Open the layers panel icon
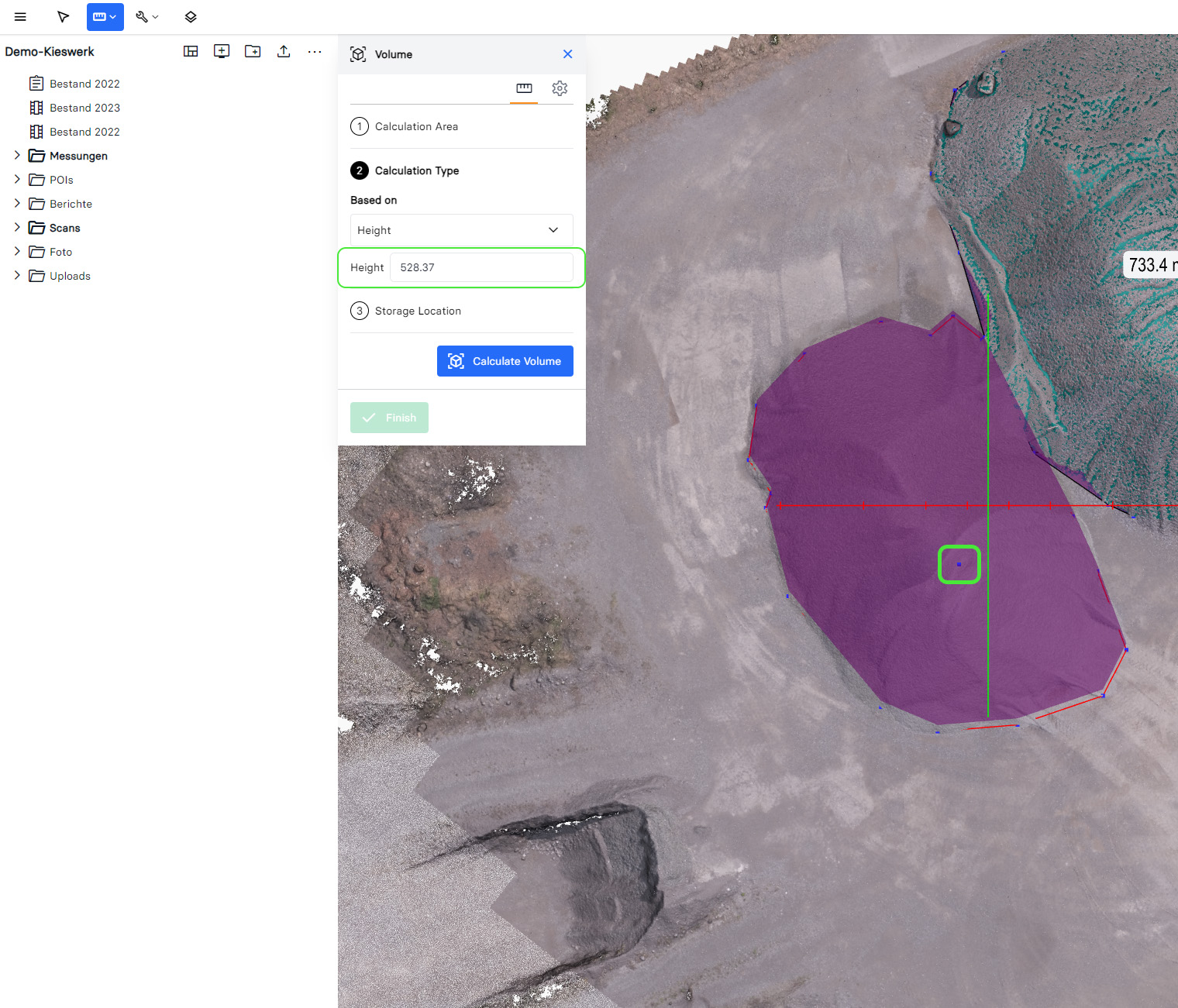1178x1008 pixels. click(191, 17)
